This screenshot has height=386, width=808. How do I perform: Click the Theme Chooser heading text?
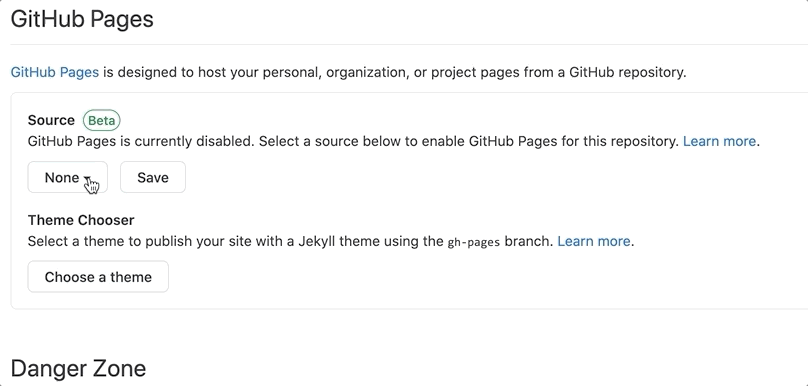click(81, 220)
